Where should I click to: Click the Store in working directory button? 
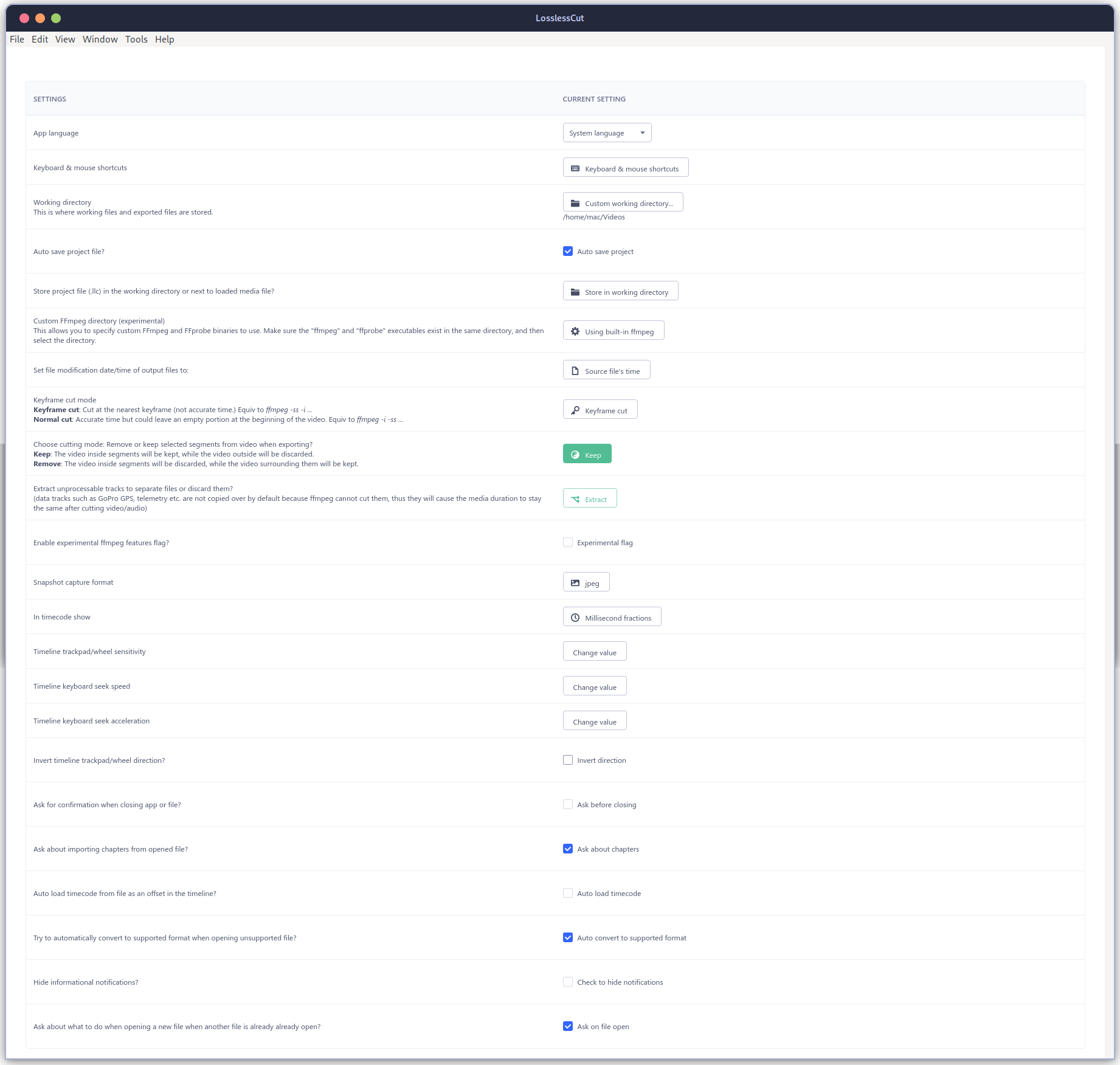[621, 291]
